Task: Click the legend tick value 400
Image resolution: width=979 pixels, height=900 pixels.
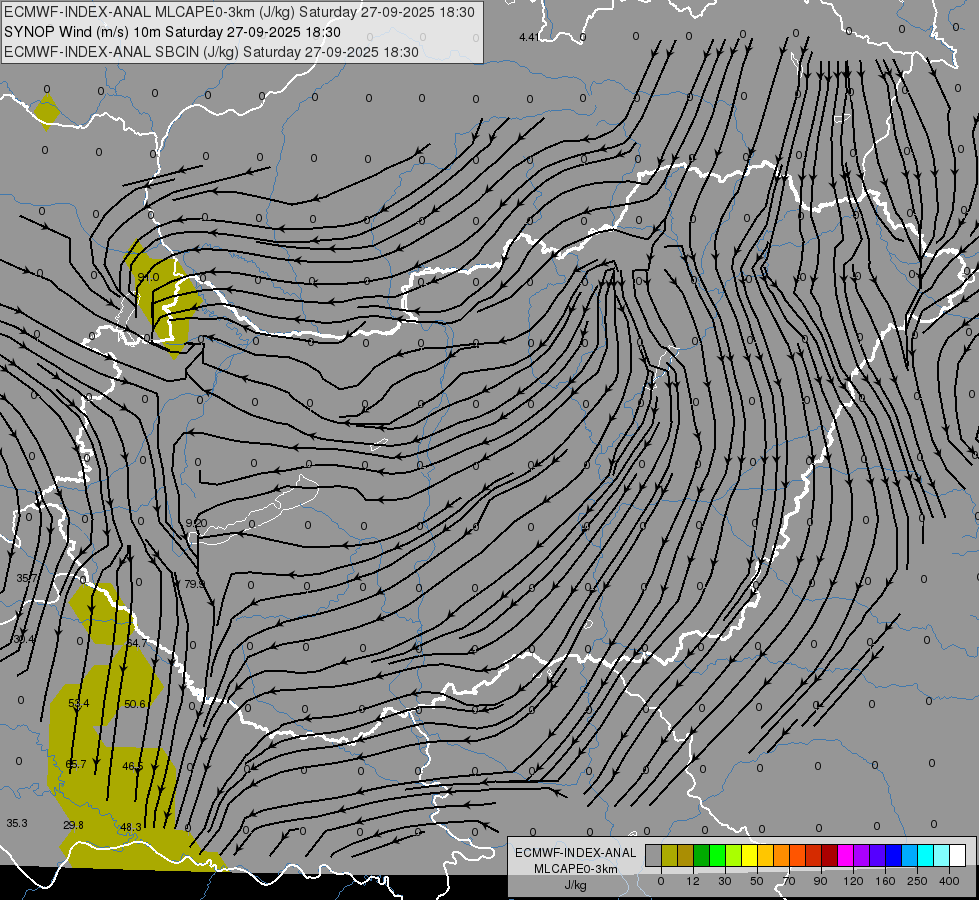Action: 949,881
